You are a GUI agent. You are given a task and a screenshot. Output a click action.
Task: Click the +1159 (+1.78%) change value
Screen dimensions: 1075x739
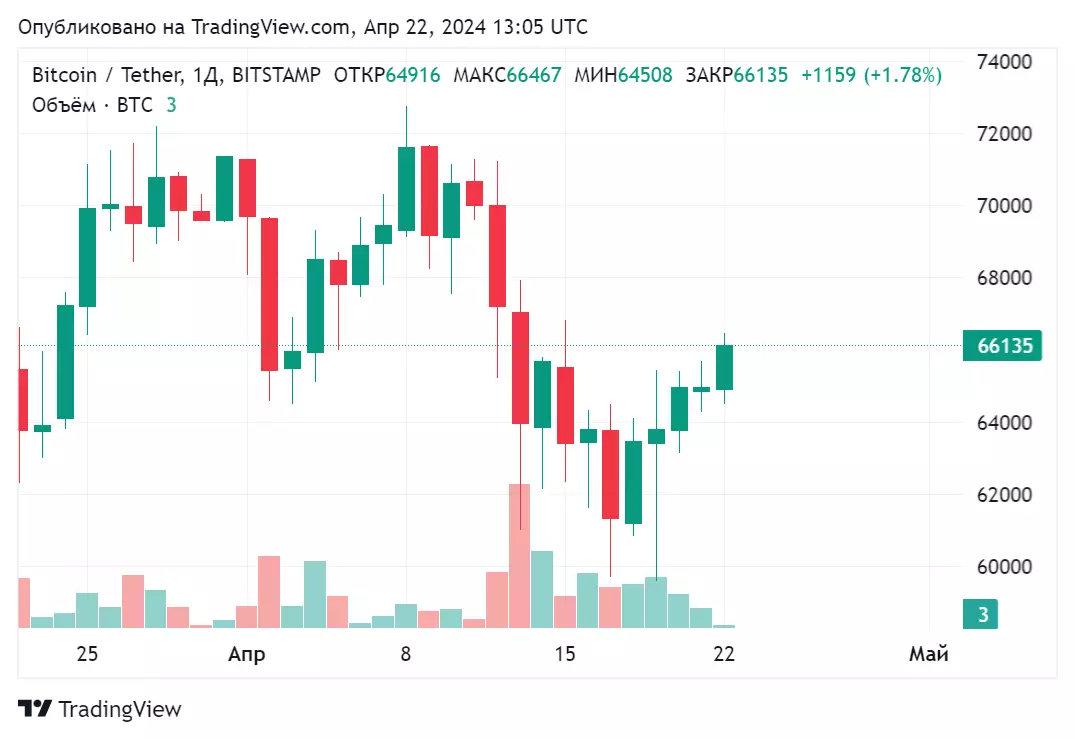point(871,75)
